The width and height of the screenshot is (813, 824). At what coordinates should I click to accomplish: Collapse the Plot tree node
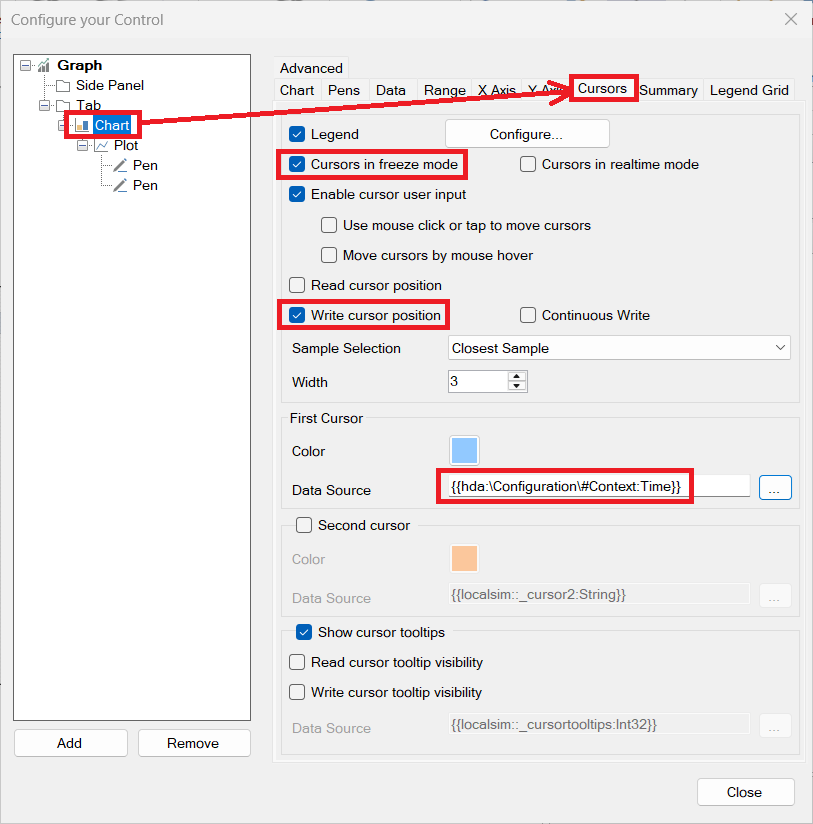(83, 146)
